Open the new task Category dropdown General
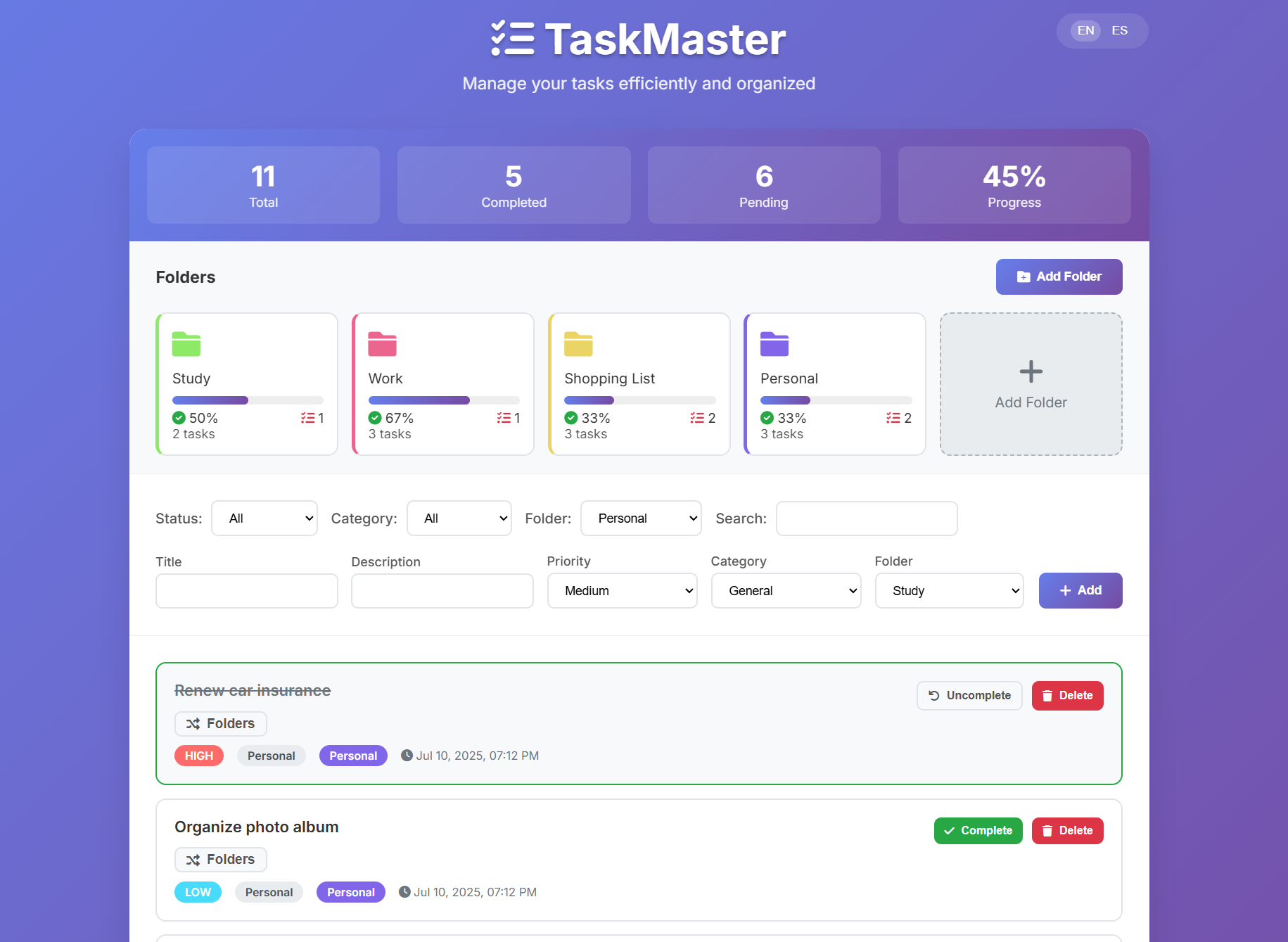 tap(786, 591)
